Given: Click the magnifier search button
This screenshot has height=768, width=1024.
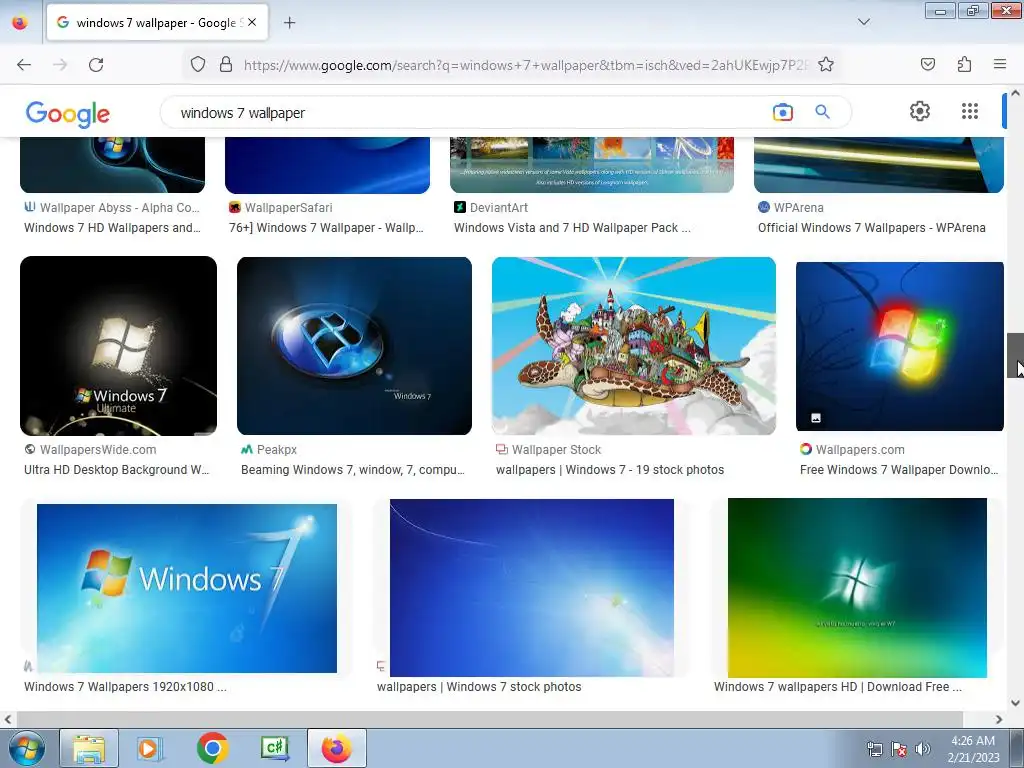Looking at the screenshot, I should pyautogui.click(x=822, y=112).
